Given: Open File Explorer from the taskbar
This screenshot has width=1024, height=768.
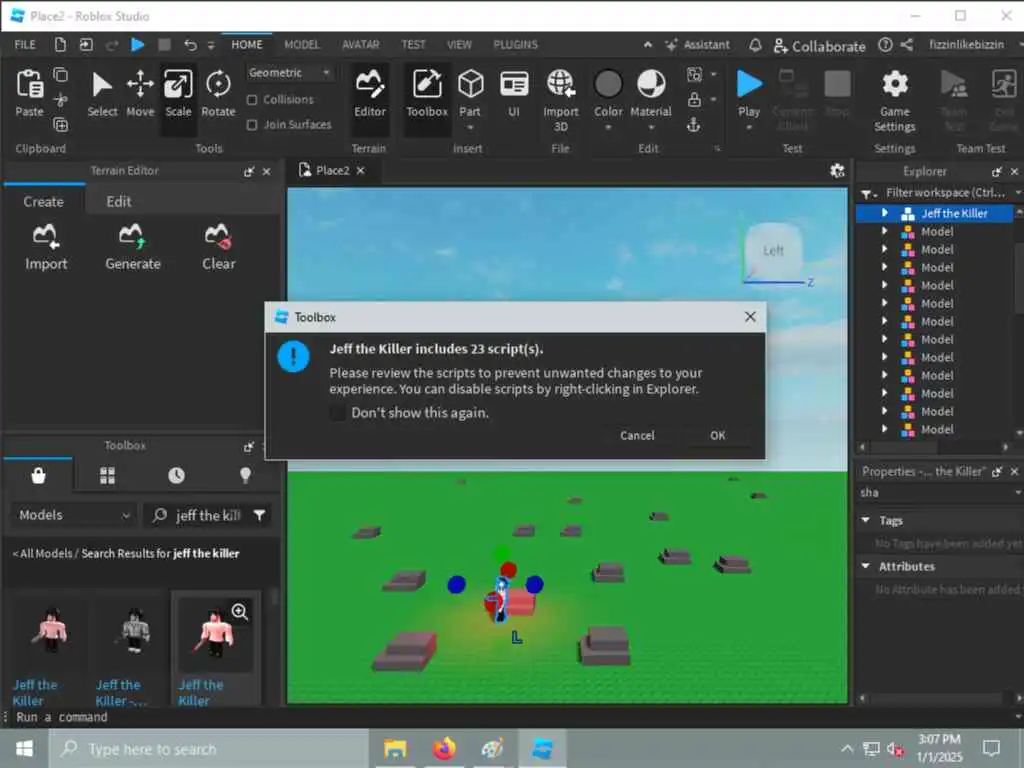Looking at the screenshot, I should tap(395, 748).
